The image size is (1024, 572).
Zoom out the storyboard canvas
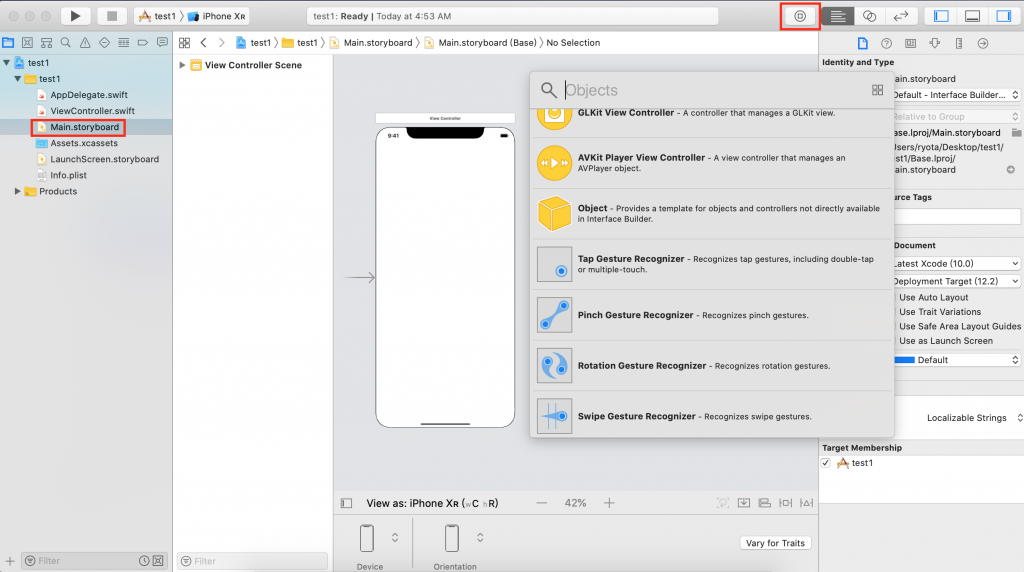[x=541, y=503]
